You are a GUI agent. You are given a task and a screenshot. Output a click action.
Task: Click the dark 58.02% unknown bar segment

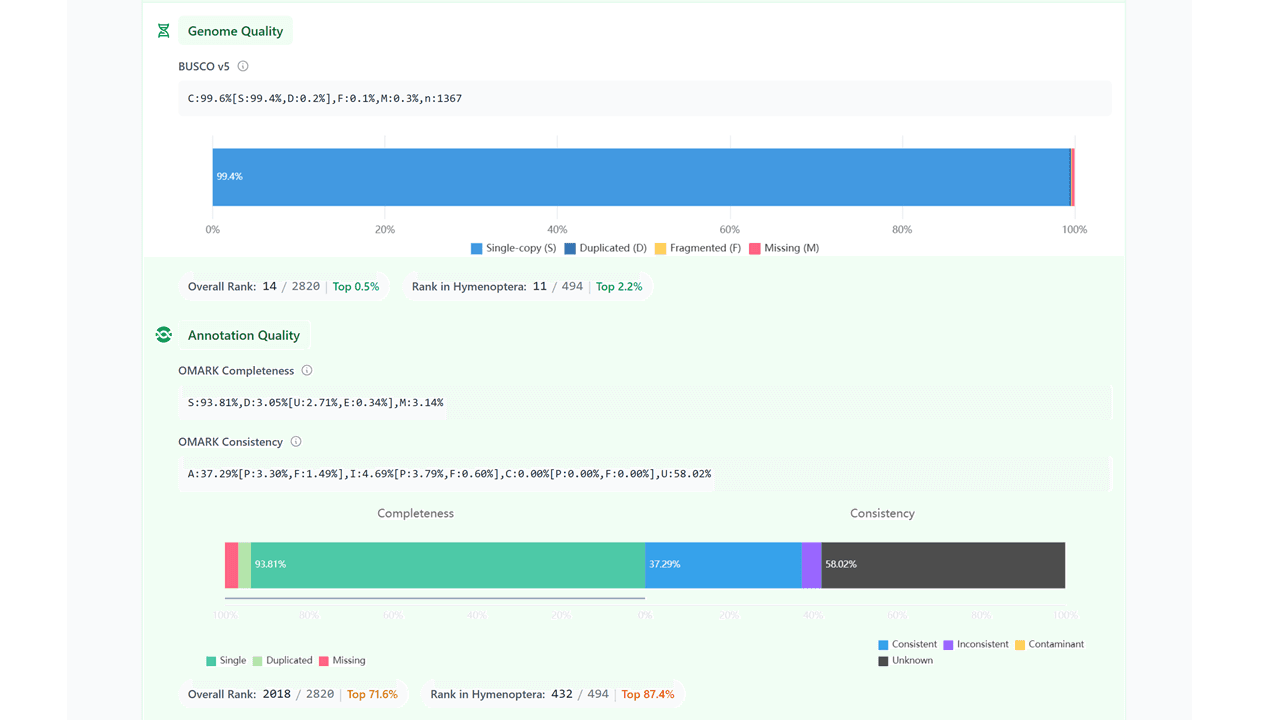[943, 565]
